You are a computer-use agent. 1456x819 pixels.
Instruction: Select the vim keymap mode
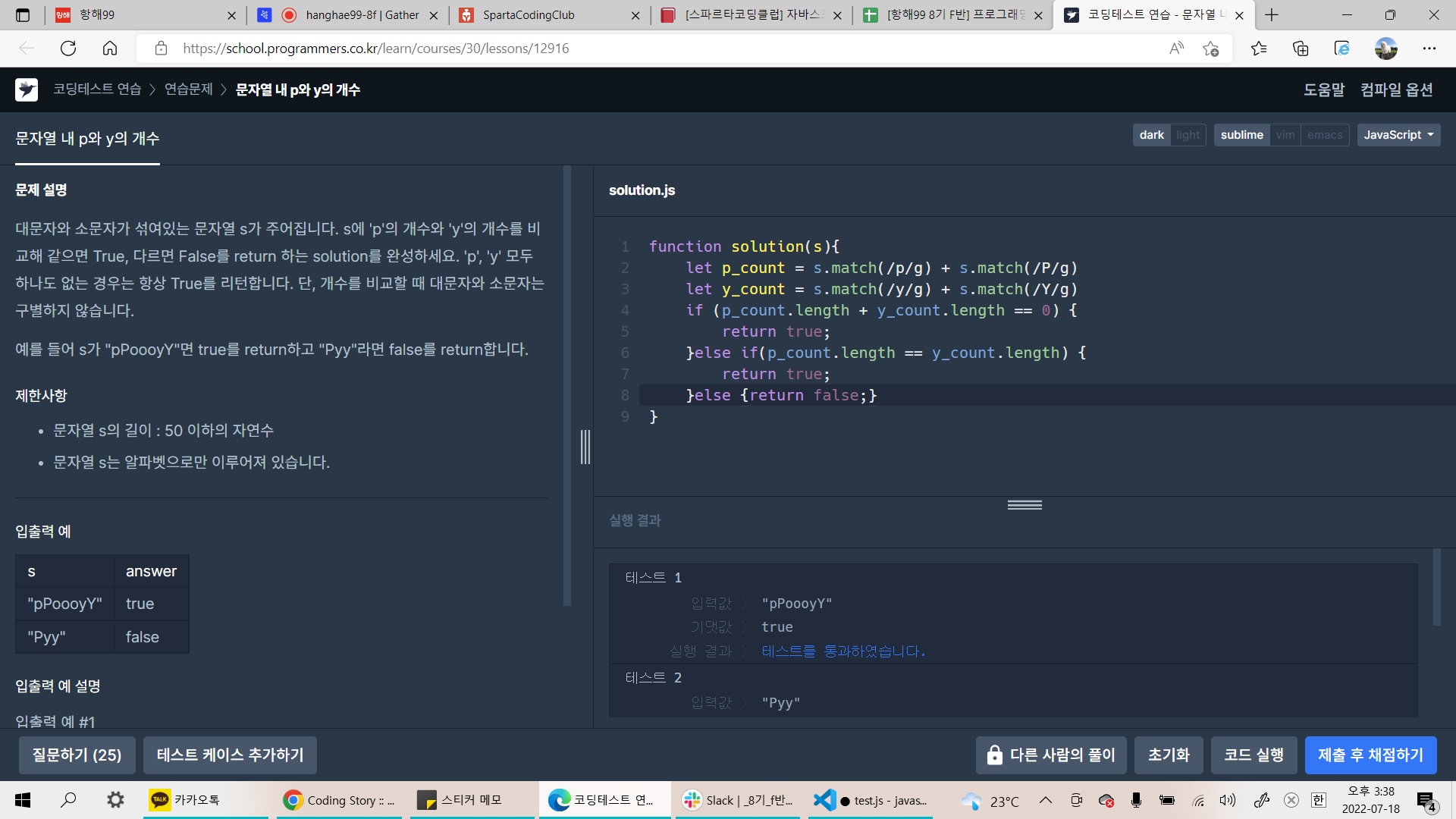coord(1285,135)
